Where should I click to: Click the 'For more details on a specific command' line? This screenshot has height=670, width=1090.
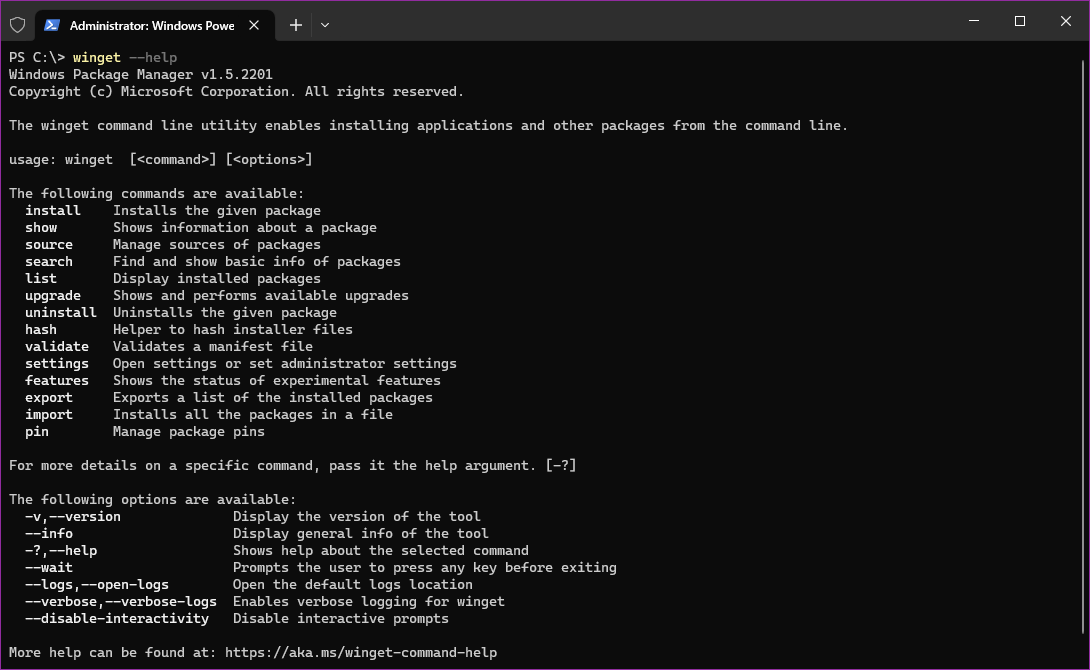click(x=293, y=466)
